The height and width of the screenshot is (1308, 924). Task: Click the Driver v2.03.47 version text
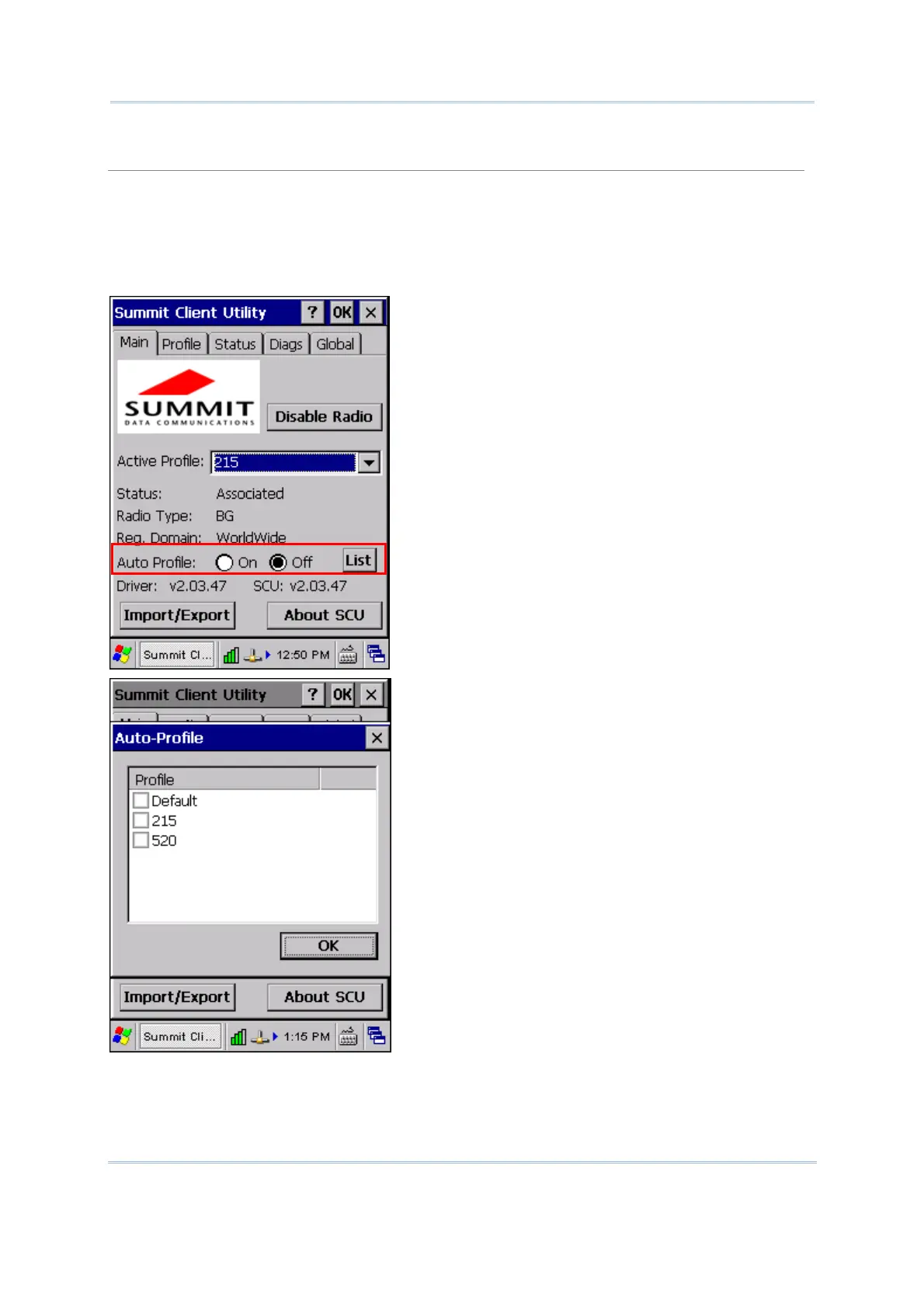[x=172, y=586]
